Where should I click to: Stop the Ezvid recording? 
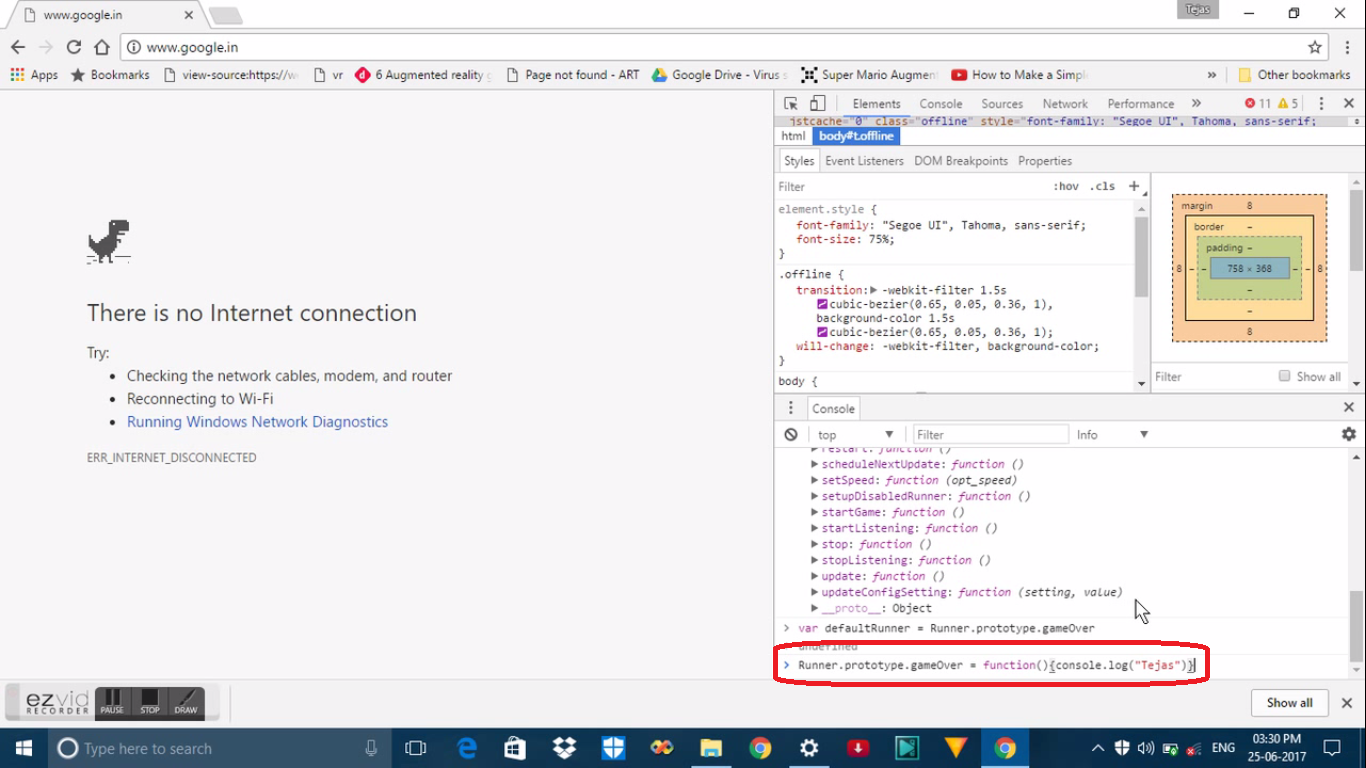150,703
